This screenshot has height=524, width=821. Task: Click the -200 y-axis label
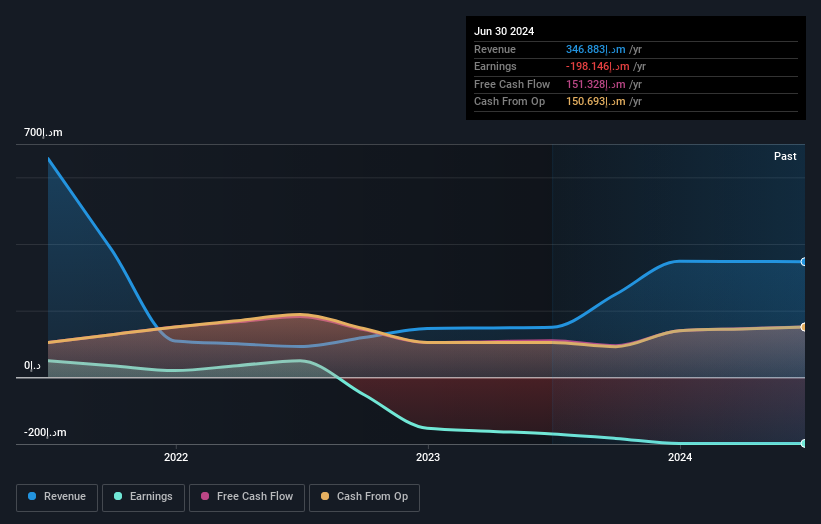pyautogui.click(x=45, y=432)
